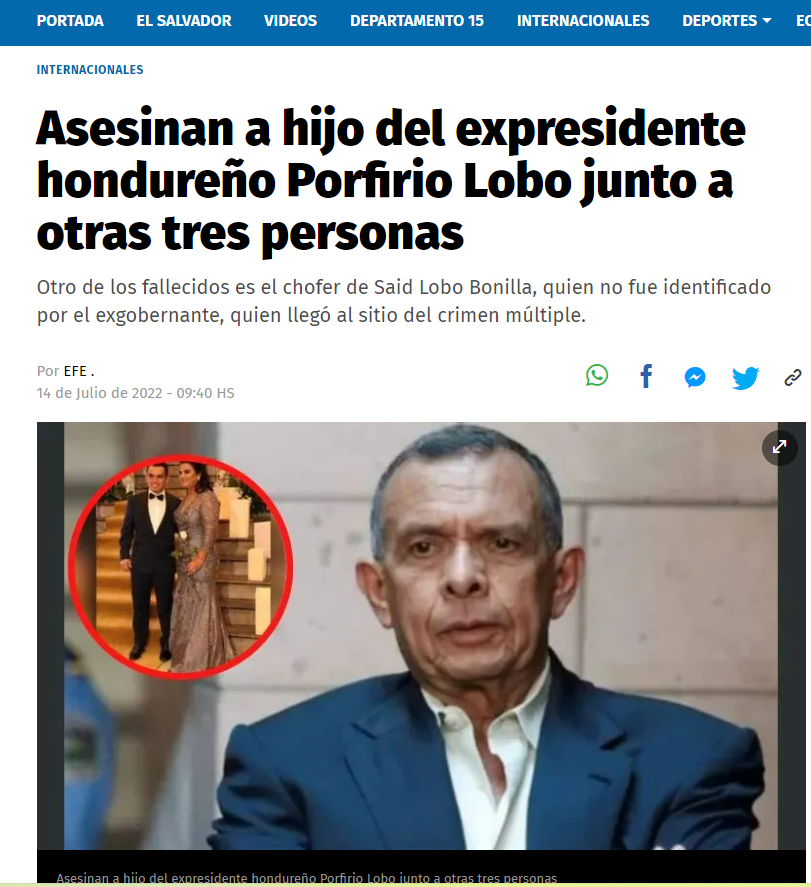Click the article subtitle about Said Lobo Bonilla
The width and height of the screenshot is (811, 887).
coord(404,301)
